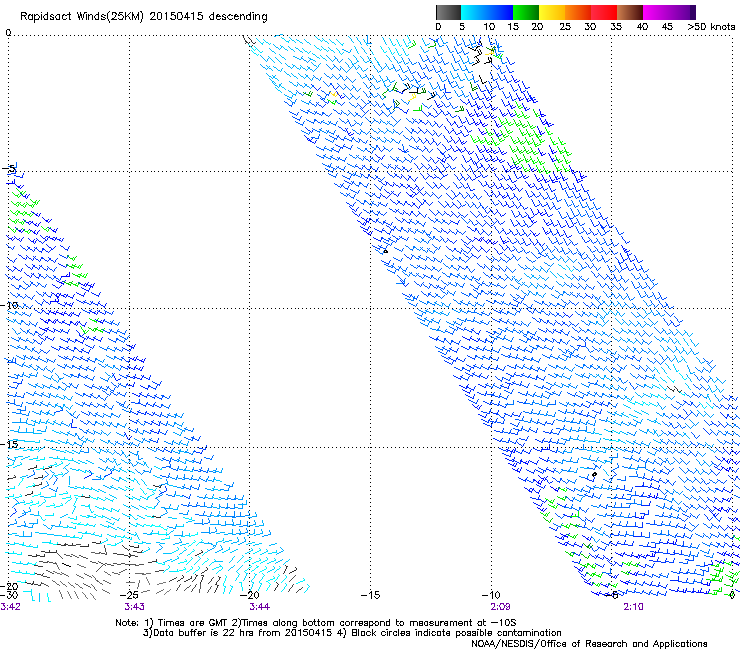Click the longitude label '-10' at bottom
Viewport: 740px width, 650px height.
pos(491,595)
